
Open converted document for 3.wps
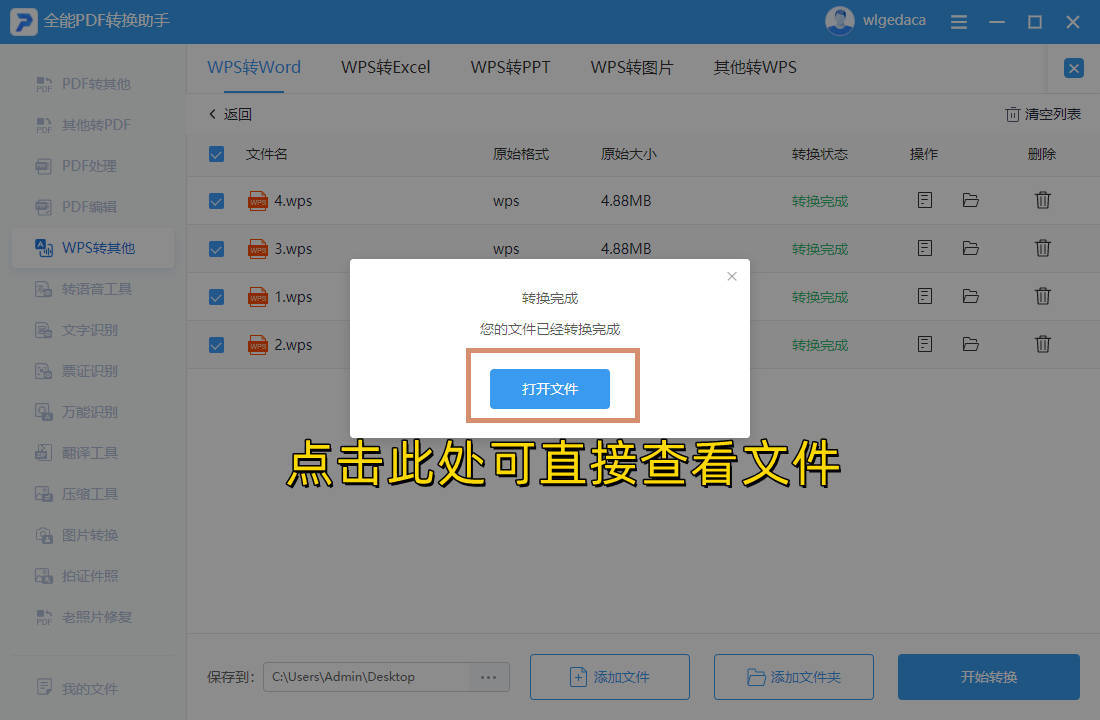click(925, 248)
